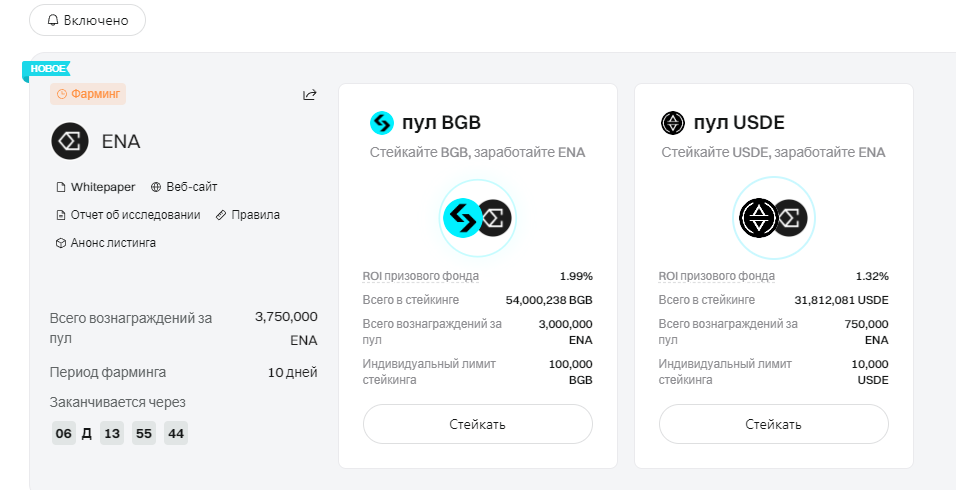The image size is (956, 490).
Task: Click the BGB logo in пул BGB title
Action: (382, 123)
